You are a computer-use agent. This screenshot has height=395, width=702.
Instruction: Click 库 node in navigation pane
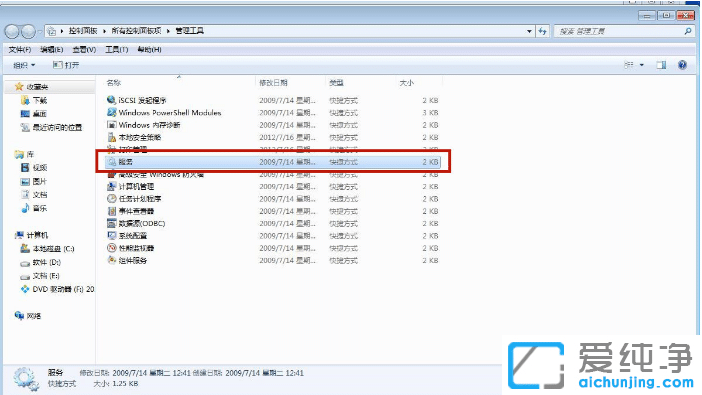click(25, 154)
